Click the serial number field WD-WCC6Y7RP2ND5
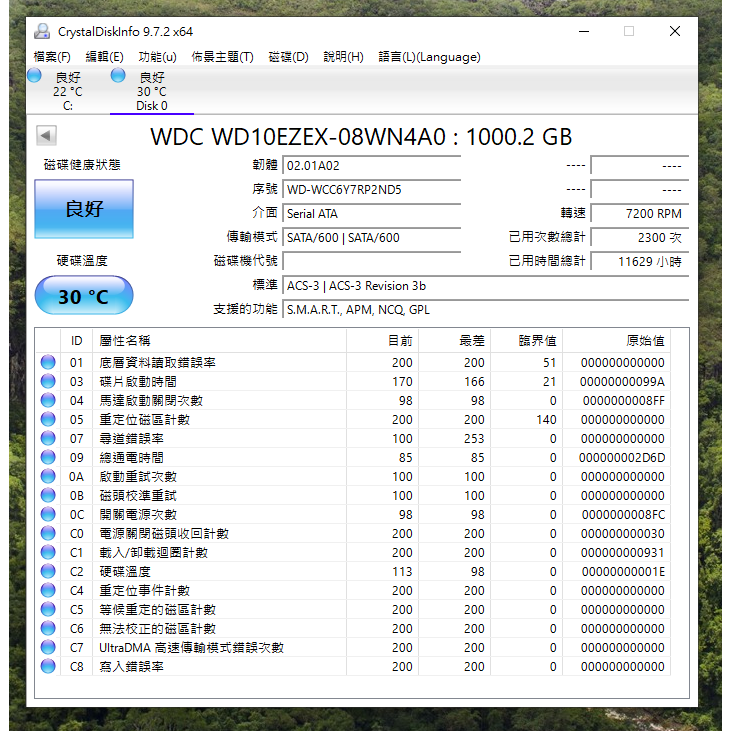The height and width of the screenshot is (731, 731). click(x=372, y=190)
